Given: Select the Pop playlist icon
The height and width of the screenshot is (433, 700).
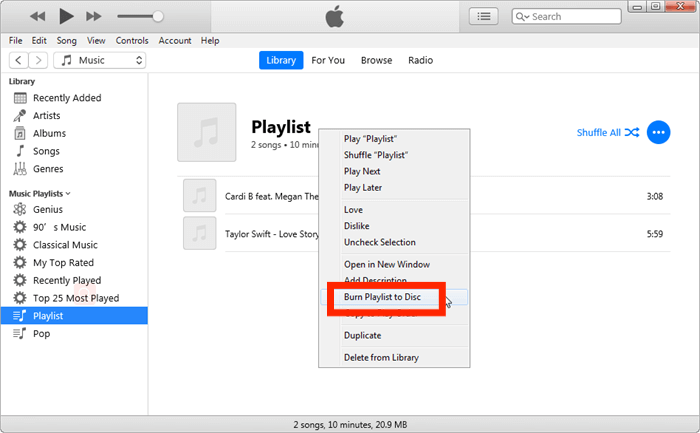Looking at the screenshot, I should [20, 333].
